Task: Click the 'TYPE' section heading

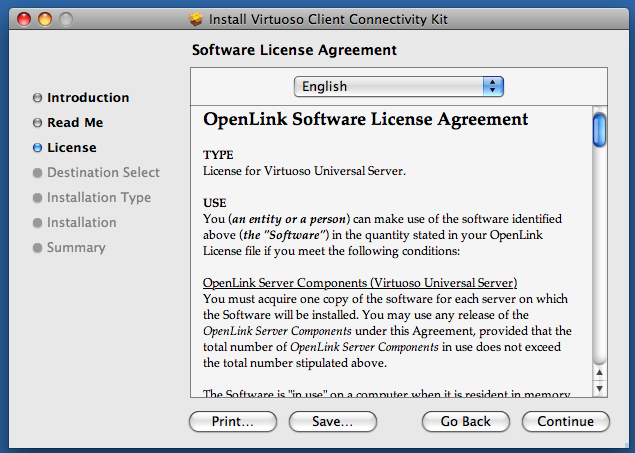Action: tap(218, 155)
